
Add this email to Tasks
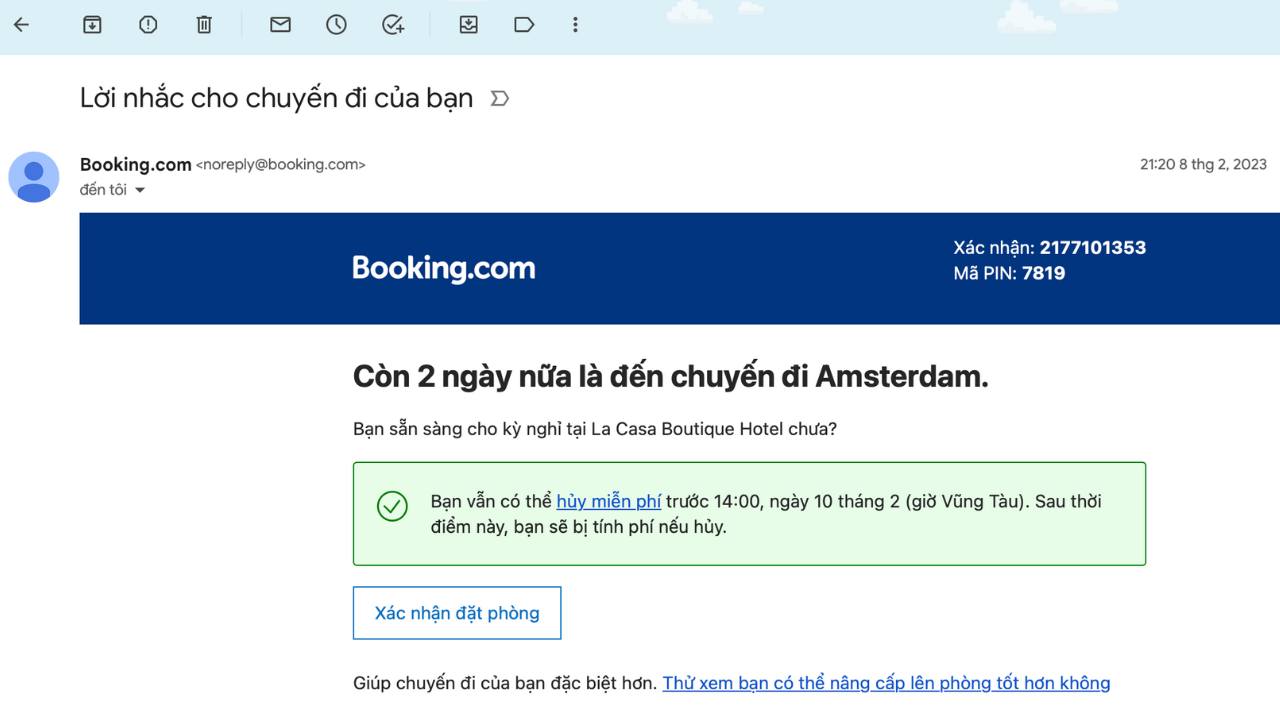393,24
